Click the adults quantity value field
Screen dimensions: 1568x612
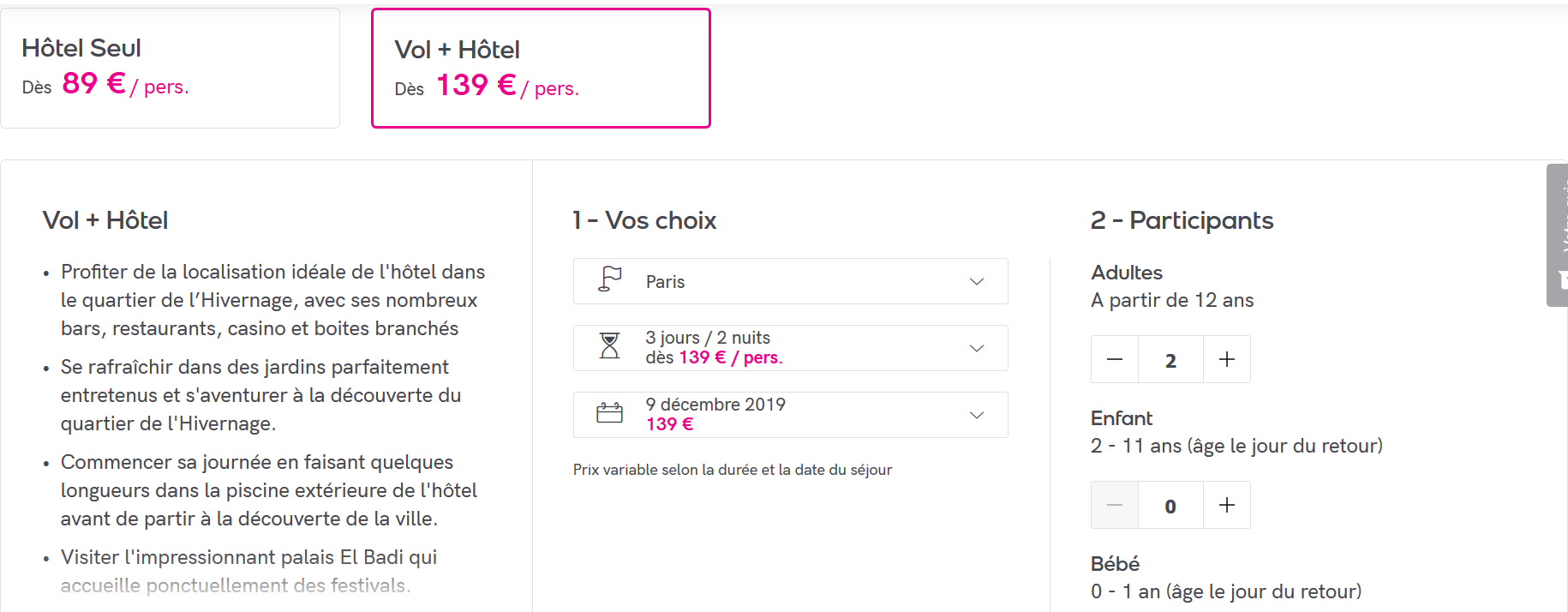pyautogui.click(x=1170, y=360)
